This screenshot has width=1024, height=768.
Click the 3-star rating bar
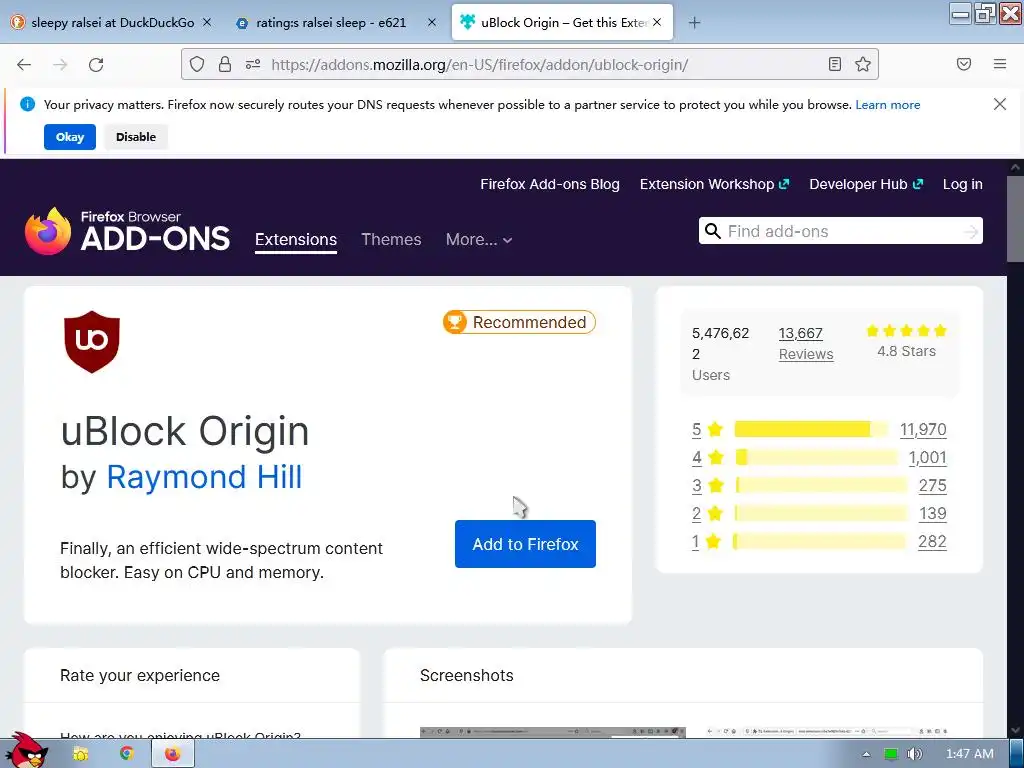pos(821,485)
